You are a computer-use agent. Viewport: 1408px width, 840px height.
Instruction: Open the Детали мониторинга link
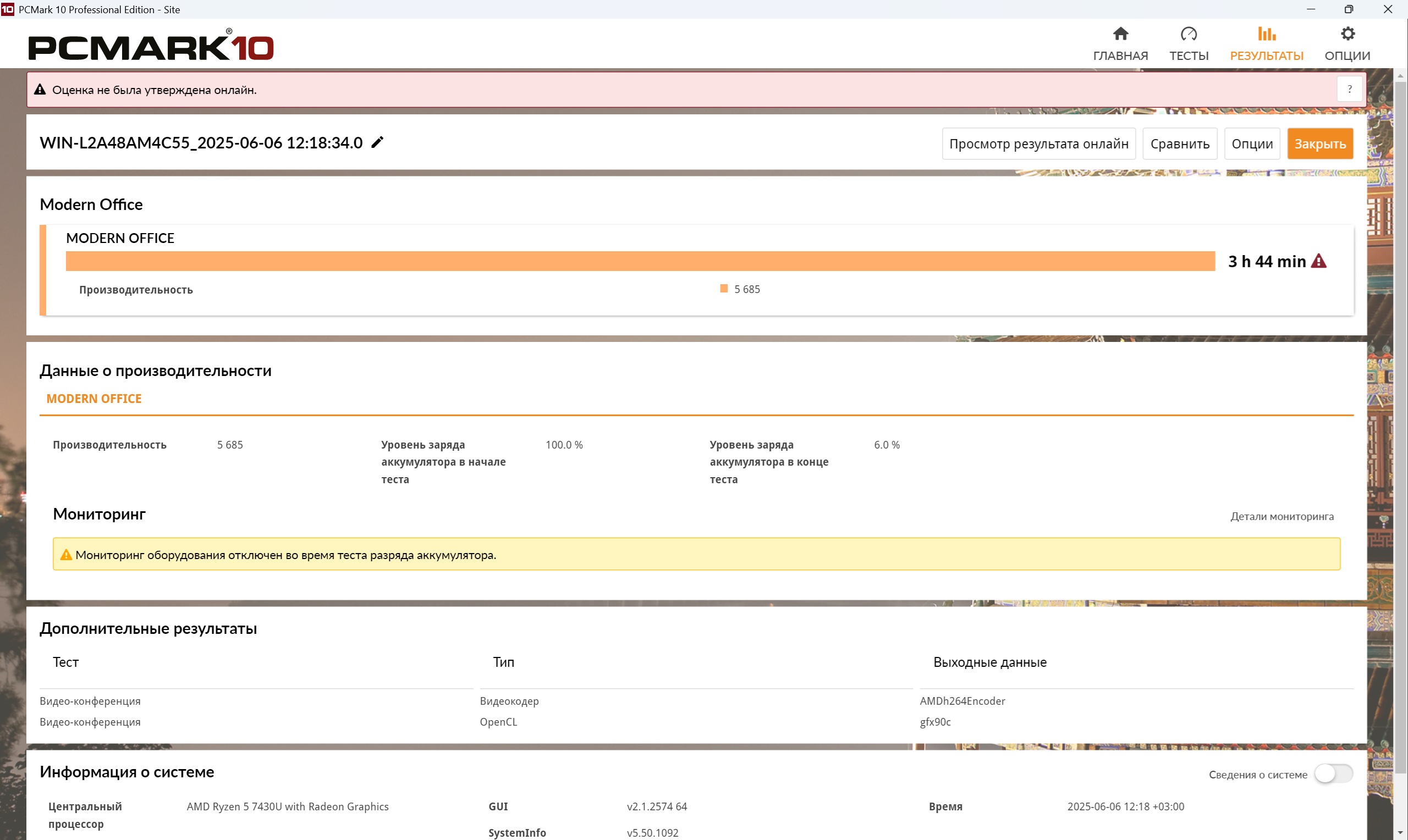tap(1281, 516)
